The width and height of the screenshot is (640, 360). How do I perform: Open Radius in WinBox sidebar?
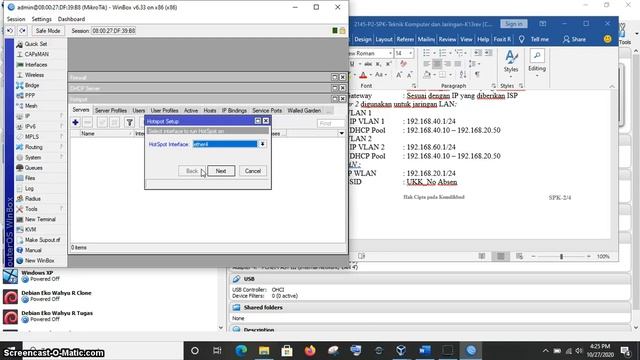[33, 199]
